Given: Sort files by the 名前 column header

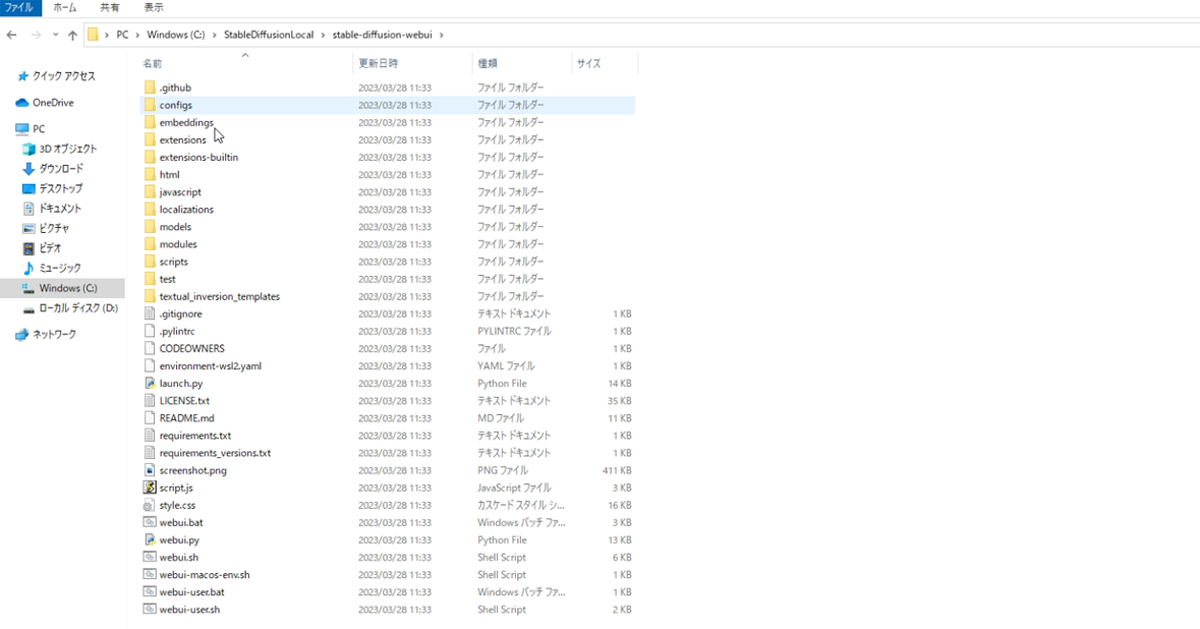Looking at the screenshot, I should click(x=153, y=63).
